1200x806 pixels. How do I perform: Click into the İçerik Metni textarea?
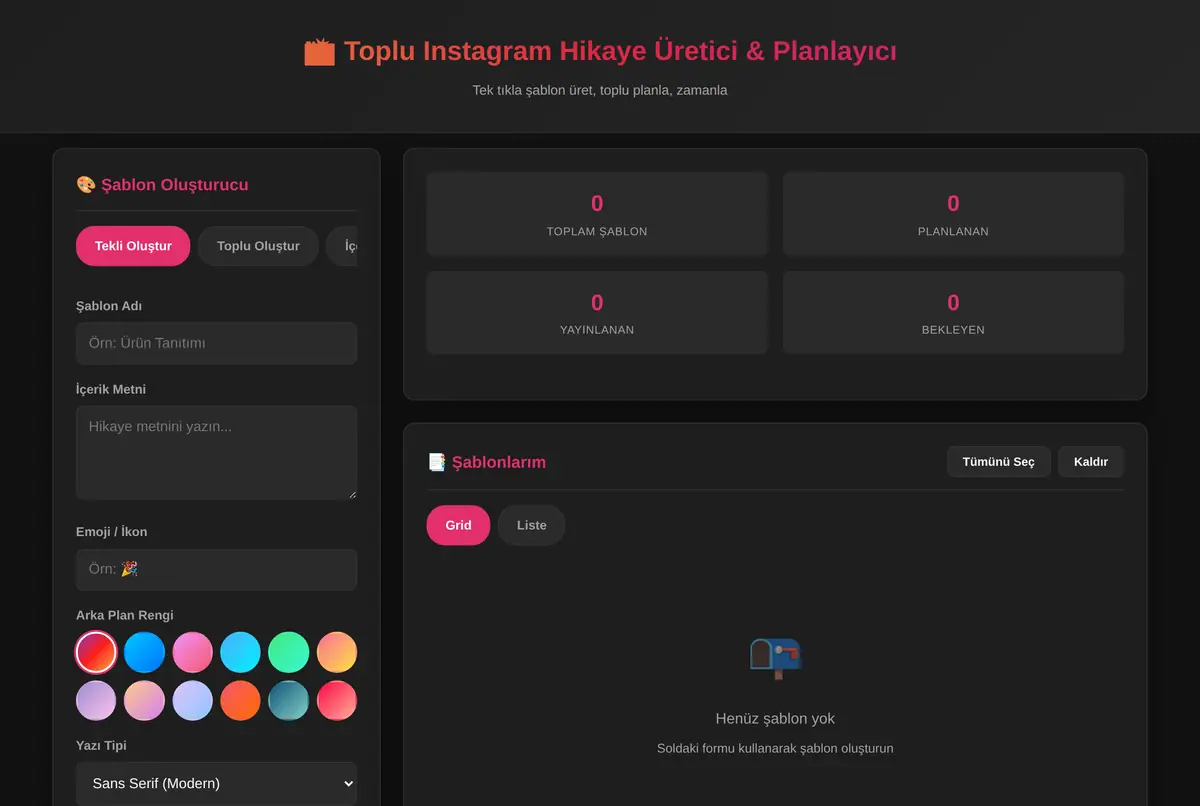216,452
